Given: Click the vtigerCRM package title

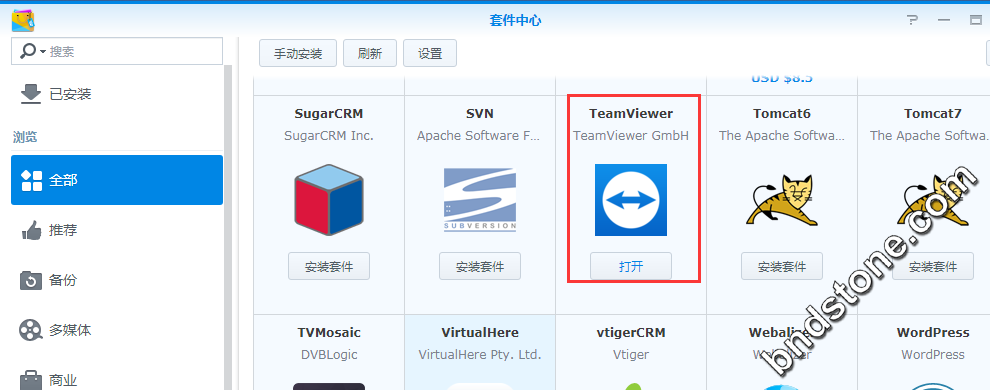Looking at the screenshot, I should (x=631, y=333).
